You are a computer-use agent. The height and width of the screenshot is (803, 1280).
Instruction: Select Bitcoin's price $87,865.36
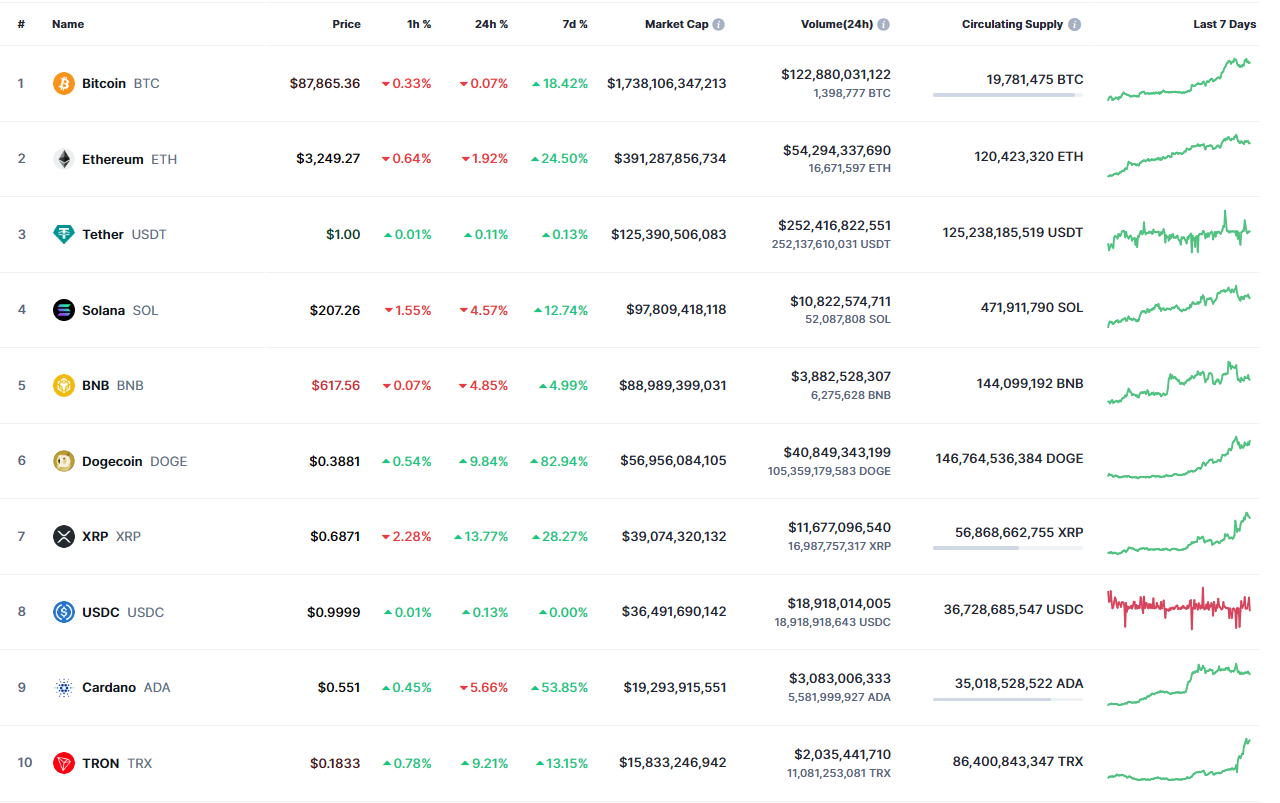(x=325, y=83)
